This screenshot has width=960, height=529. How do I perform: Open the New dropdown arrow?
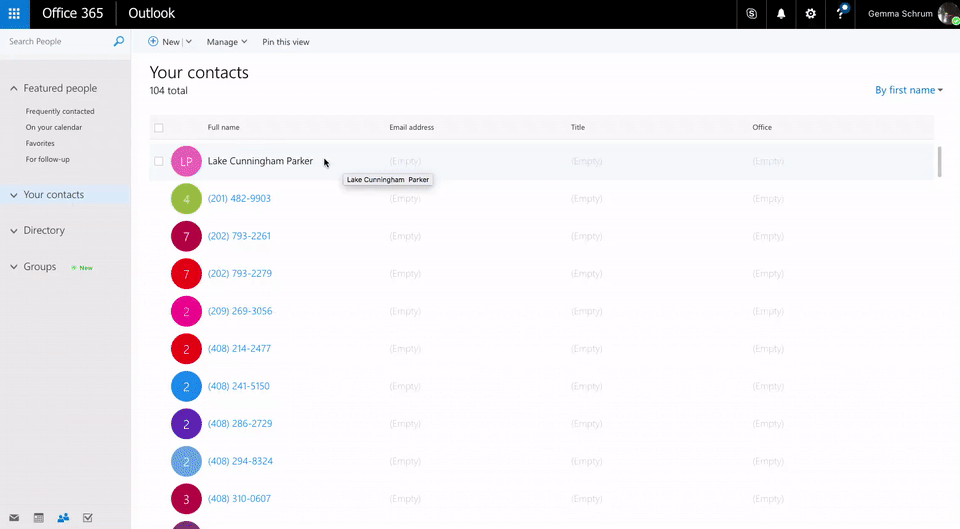pos(188,42)
